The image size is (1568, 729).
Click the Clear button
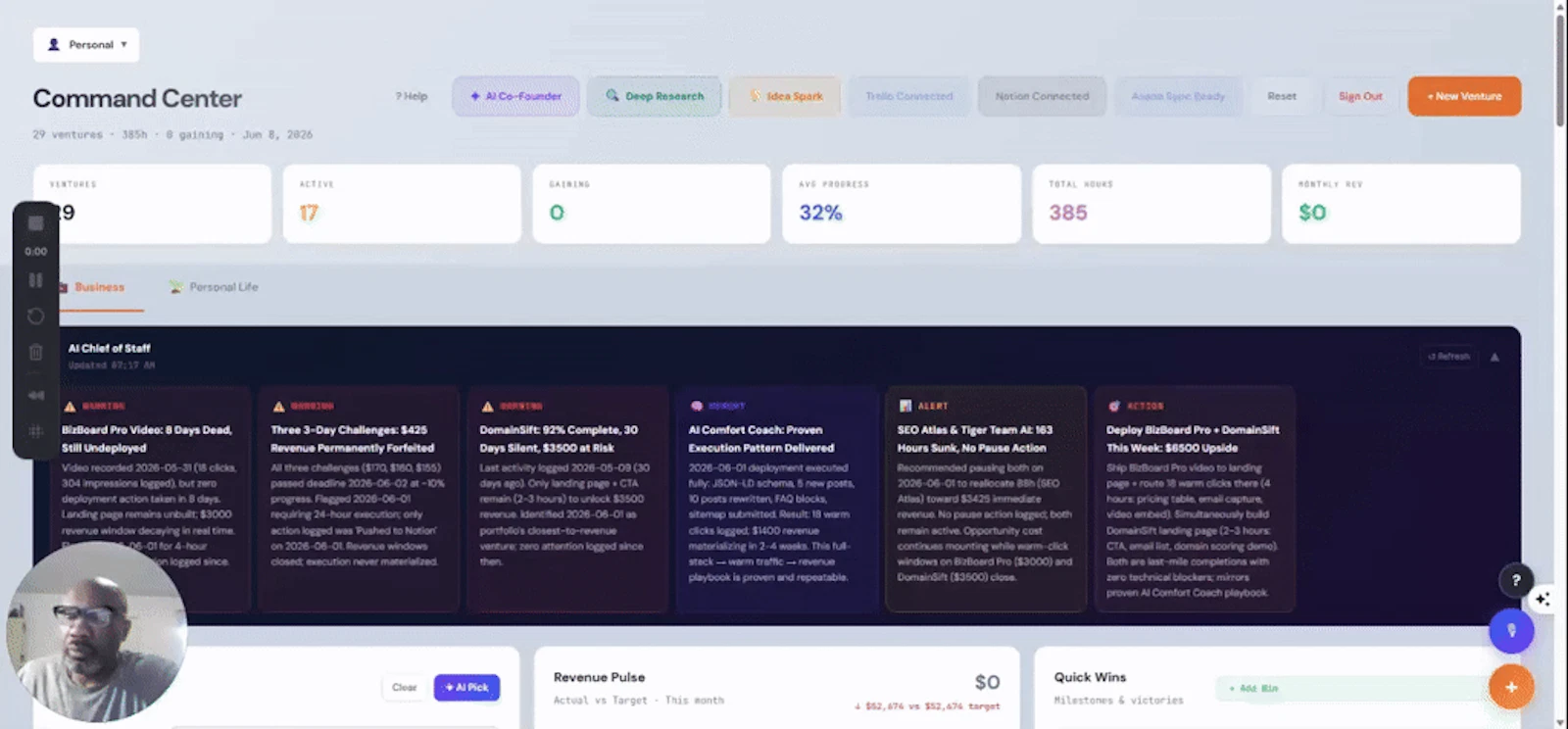405,688
